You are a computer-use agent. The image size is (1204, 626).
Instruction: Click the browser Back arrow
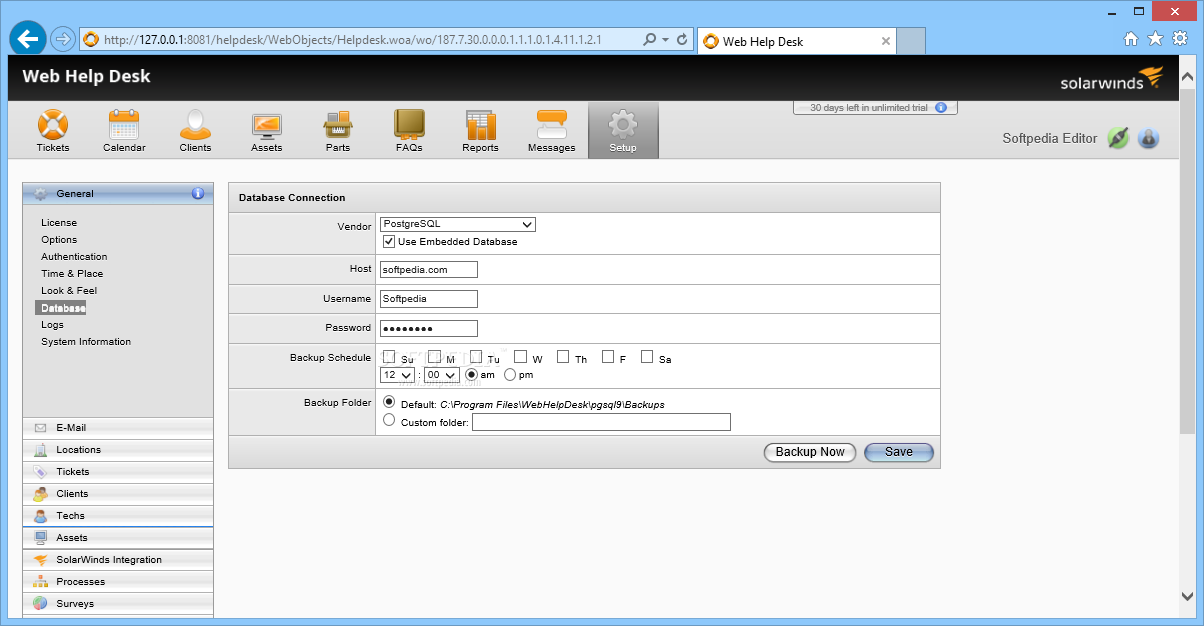click(x=28, y=40)
